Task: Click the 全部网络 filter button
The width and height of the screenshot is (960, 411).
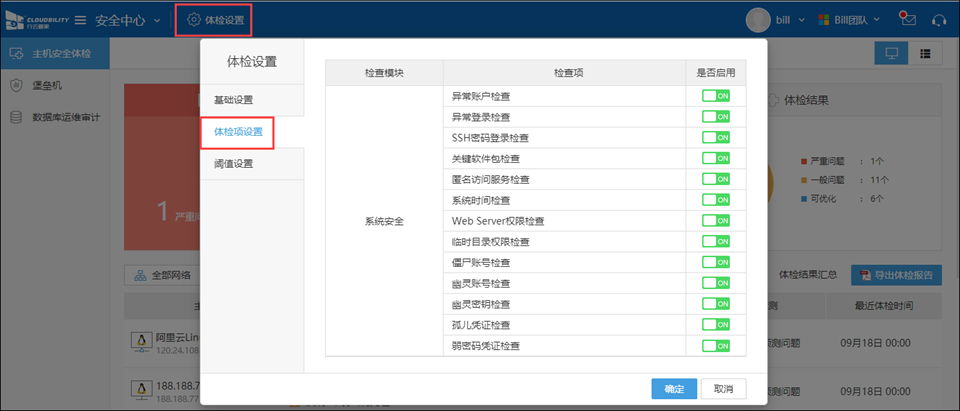Action: (163, 275)
